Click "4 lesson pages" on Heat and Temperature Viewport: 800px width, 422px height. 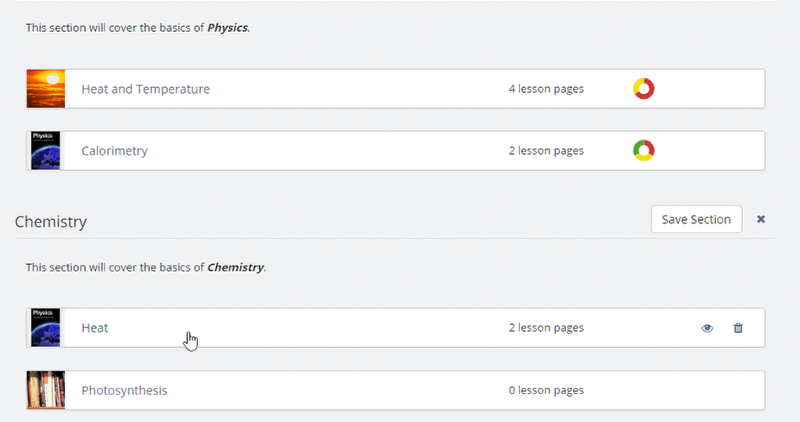click(546, 89)
